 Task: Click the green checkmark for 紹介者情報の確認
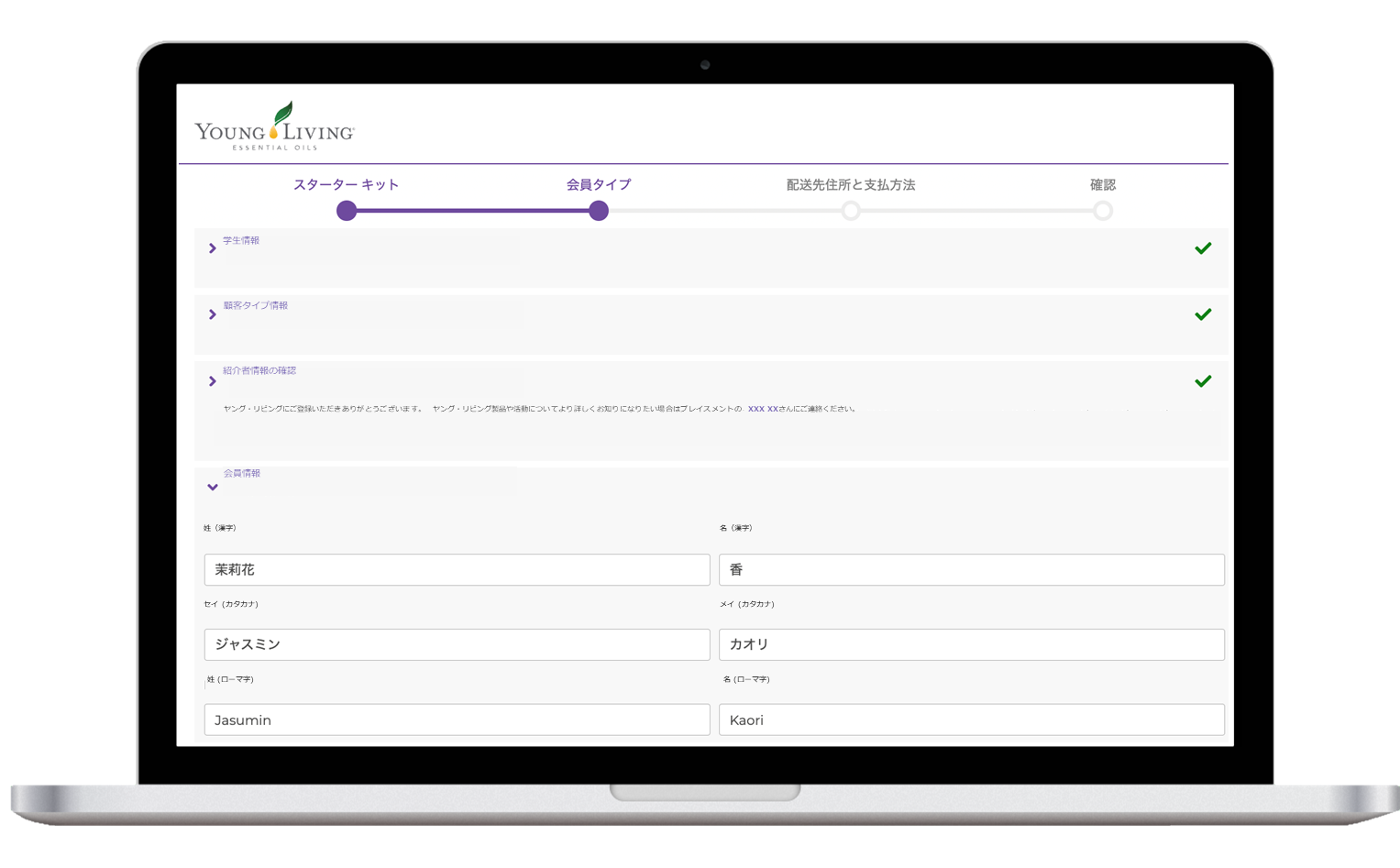1203,381
